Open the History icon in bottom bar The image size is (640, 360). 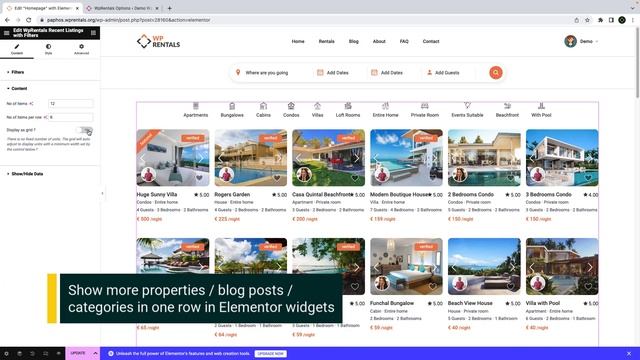(32, 353)
